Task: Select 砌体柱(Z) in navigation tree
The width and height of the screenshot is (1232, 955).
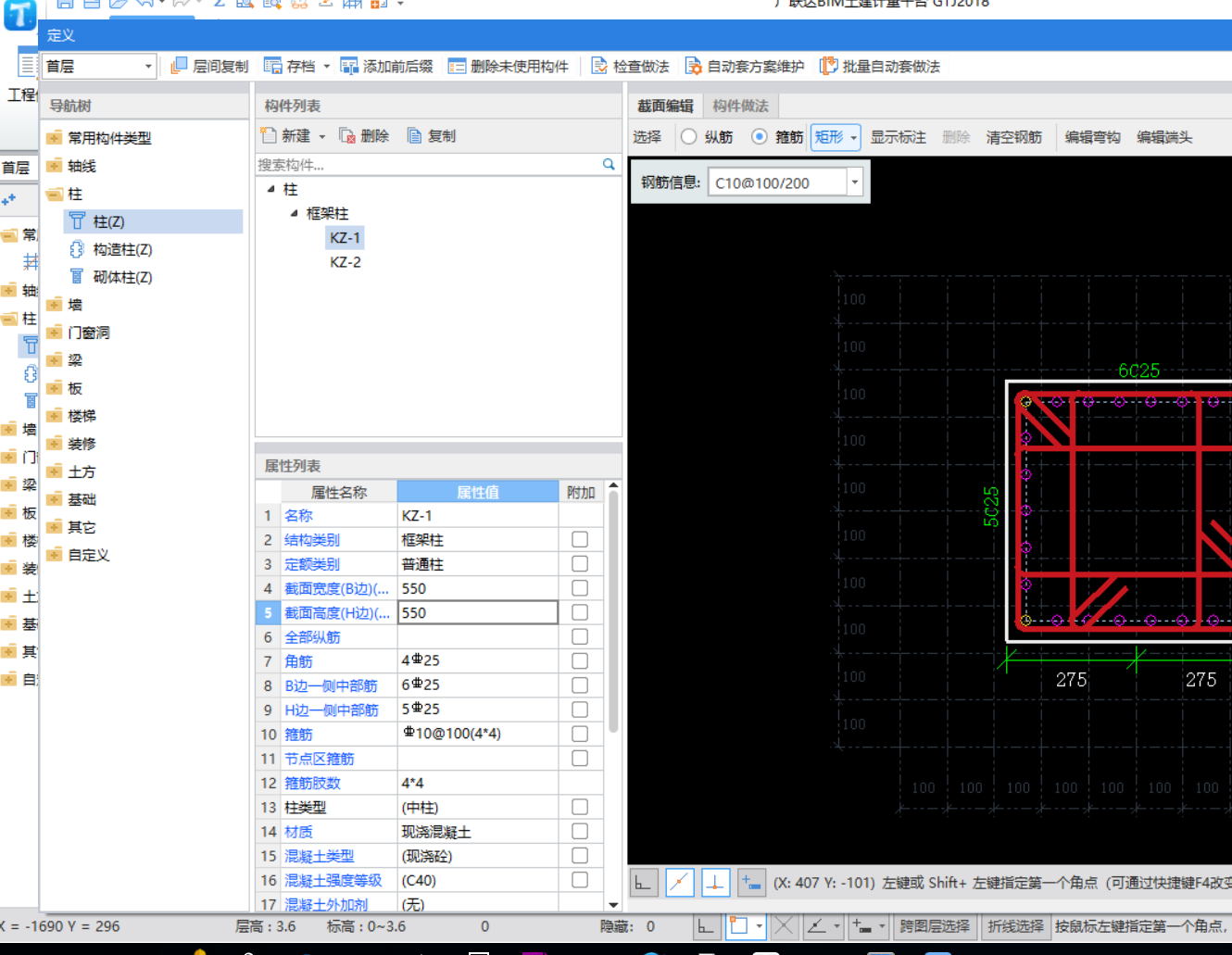Action: coord(122,277)
